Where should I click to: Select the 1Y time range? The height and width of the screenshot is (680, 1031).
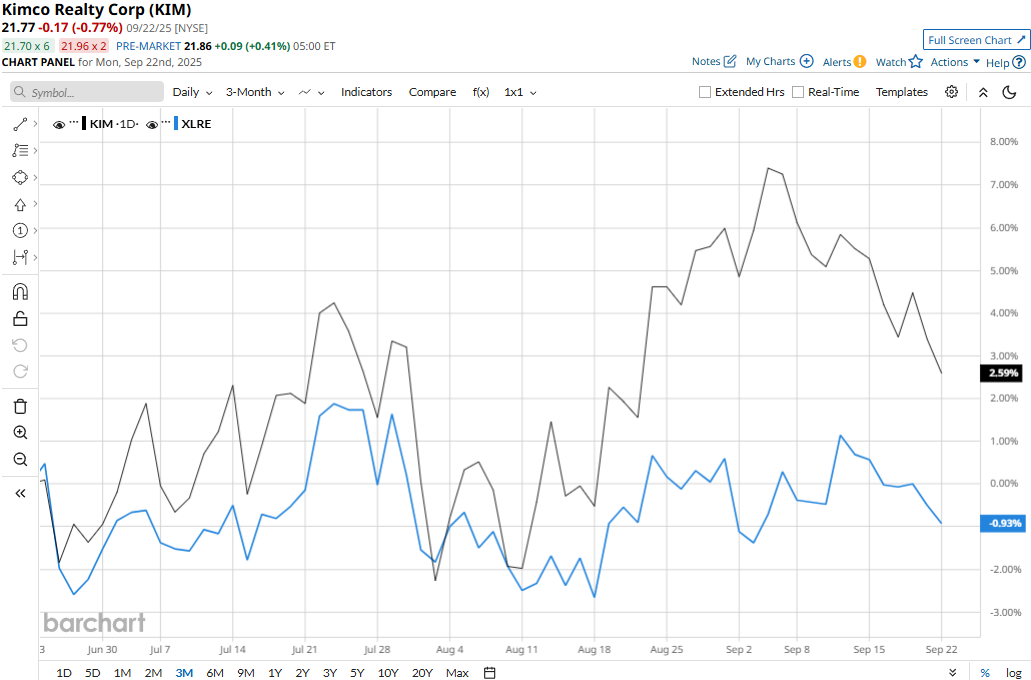coord(275,673)
